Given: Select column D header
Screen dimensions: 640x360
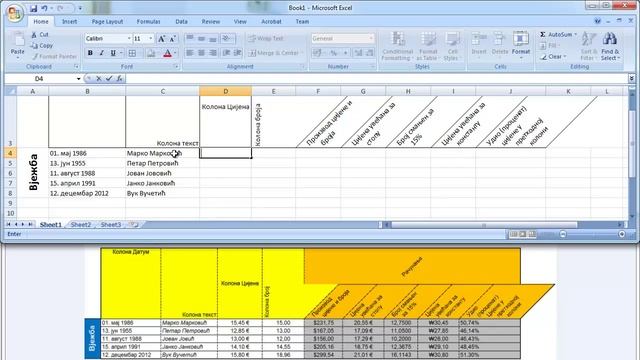Looking at the screenshot, I should click(225, 91).
